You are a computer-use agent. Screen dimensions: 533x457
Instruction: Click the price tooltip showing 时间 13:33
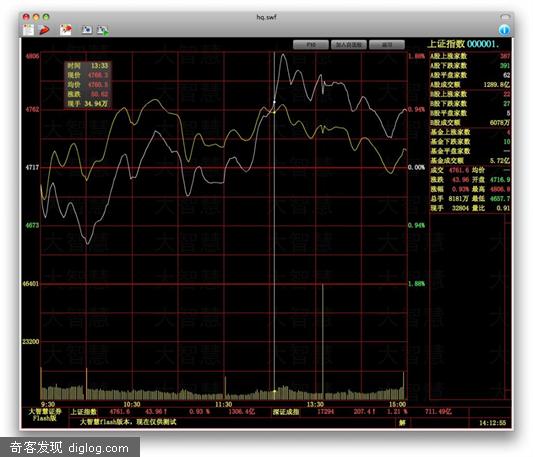point(88,85)
